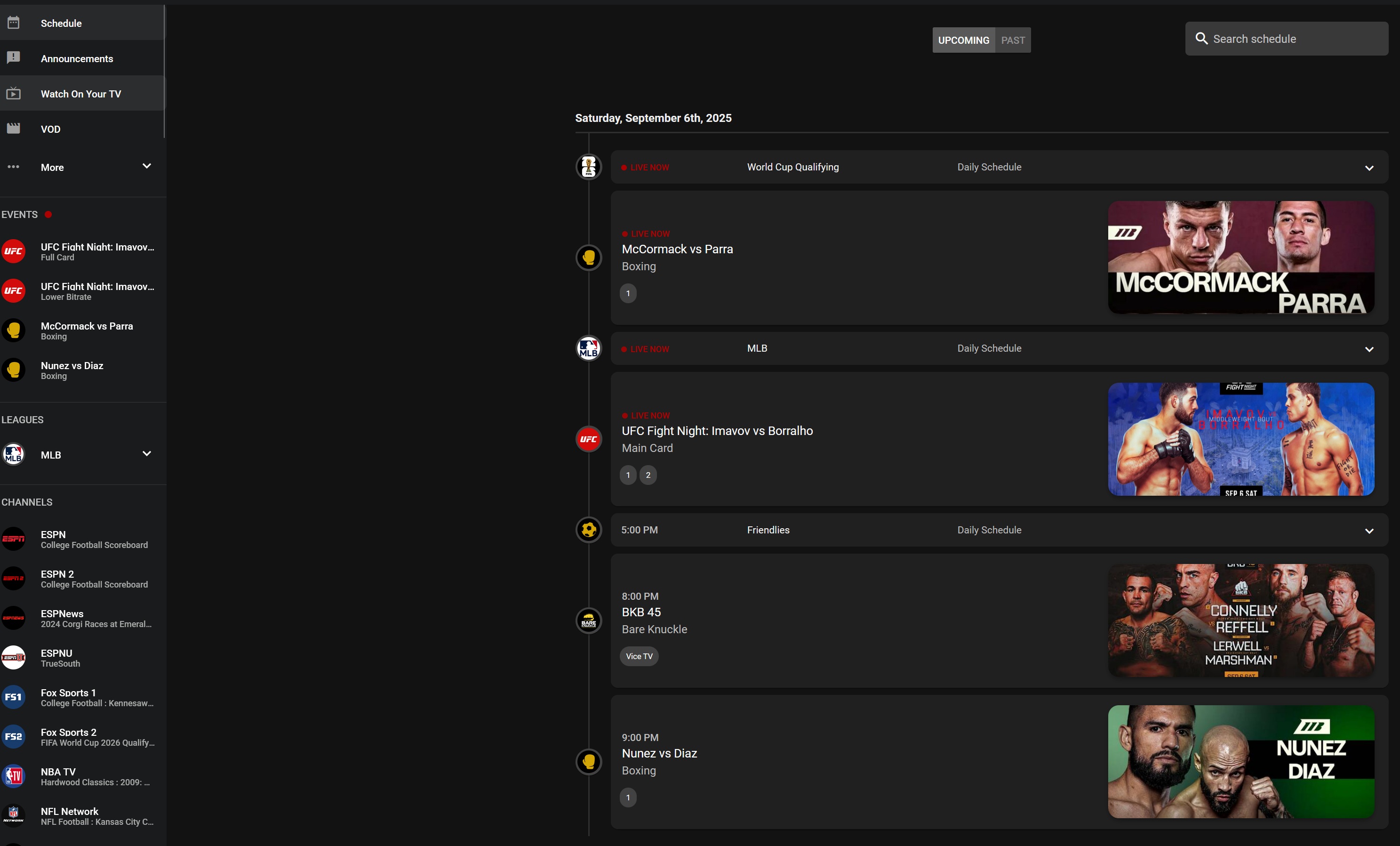This screenshot has width=1400, height=846.
Task: Click the FS1 channel logo
Action: click(x=14, y=697)
